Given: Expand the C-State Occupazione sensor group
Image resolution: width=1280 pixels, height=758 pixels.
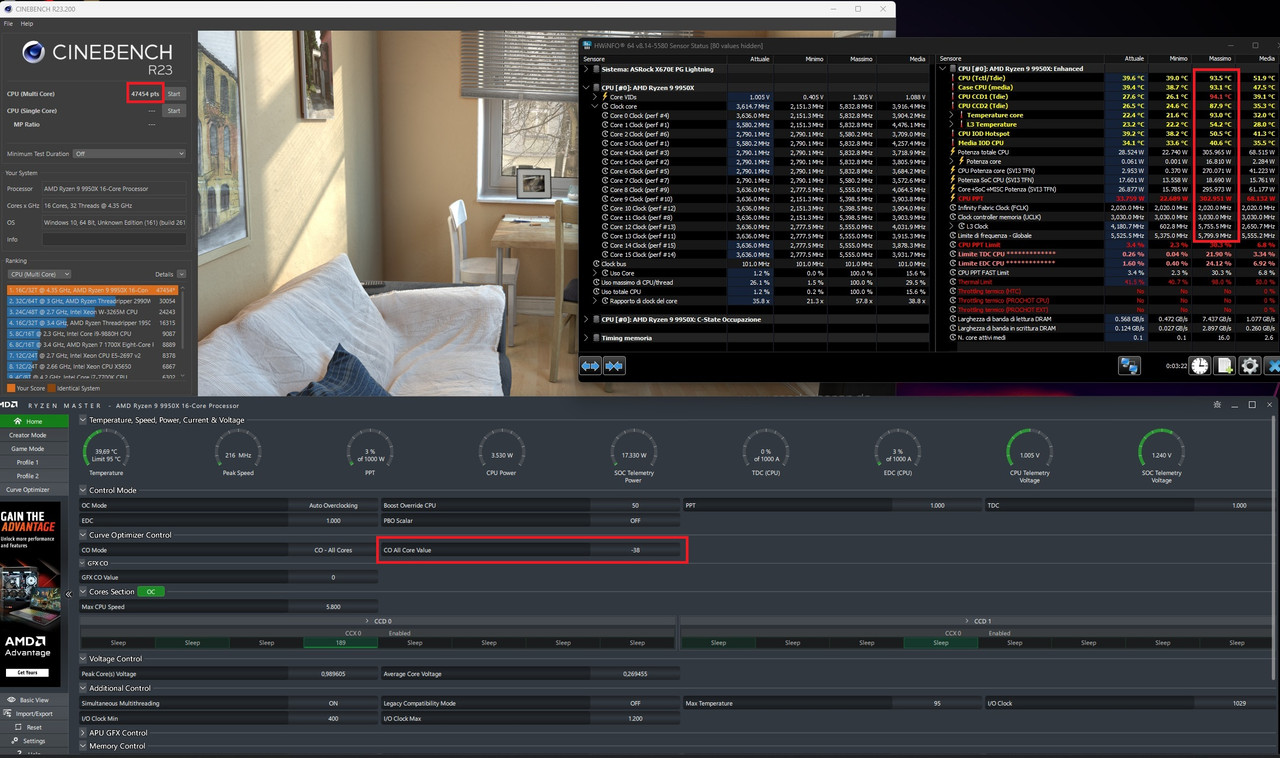Looking at the screenshot, I should coord(588,319).
